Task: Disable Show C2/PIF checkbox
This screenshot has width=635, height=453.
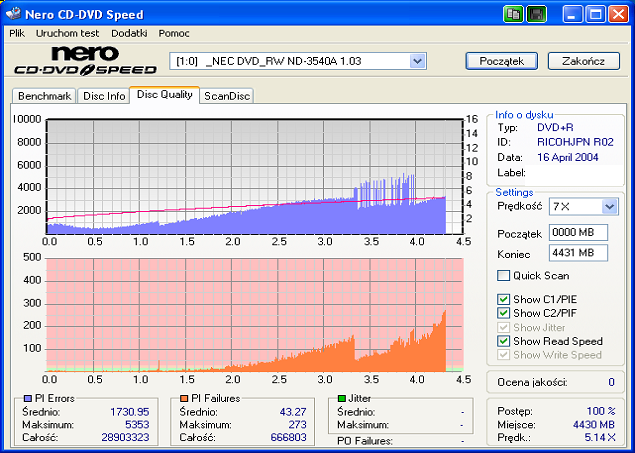Action: click(503, 313)
